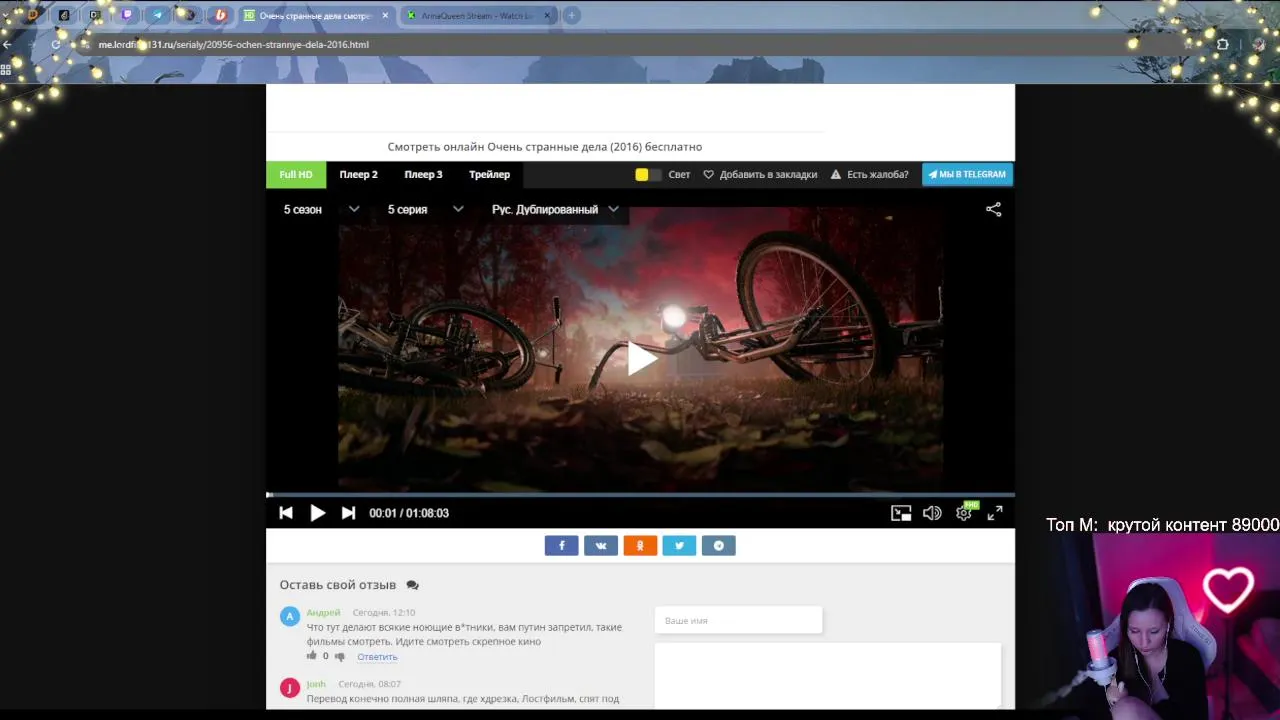This screenshot has width=1280, height=720.
Task: Click Jonh's pink avatar circle
Action: [290, 688]
